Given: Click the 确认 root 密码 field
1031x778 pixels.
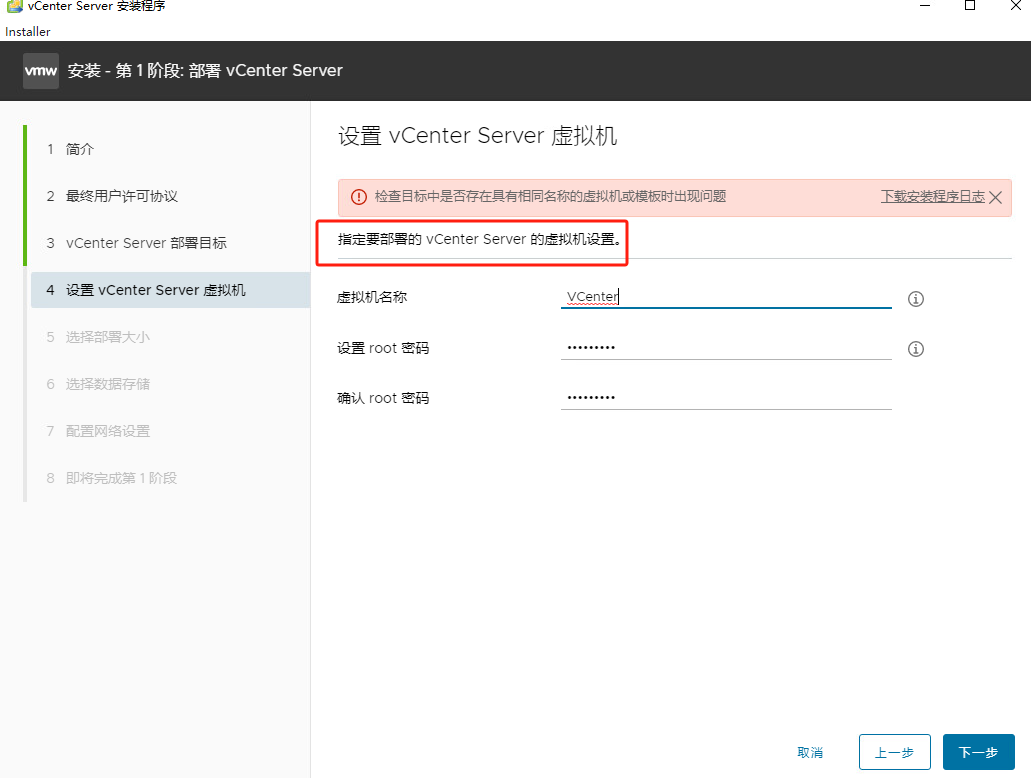Looking at the screenshot, I should [726, 397].
